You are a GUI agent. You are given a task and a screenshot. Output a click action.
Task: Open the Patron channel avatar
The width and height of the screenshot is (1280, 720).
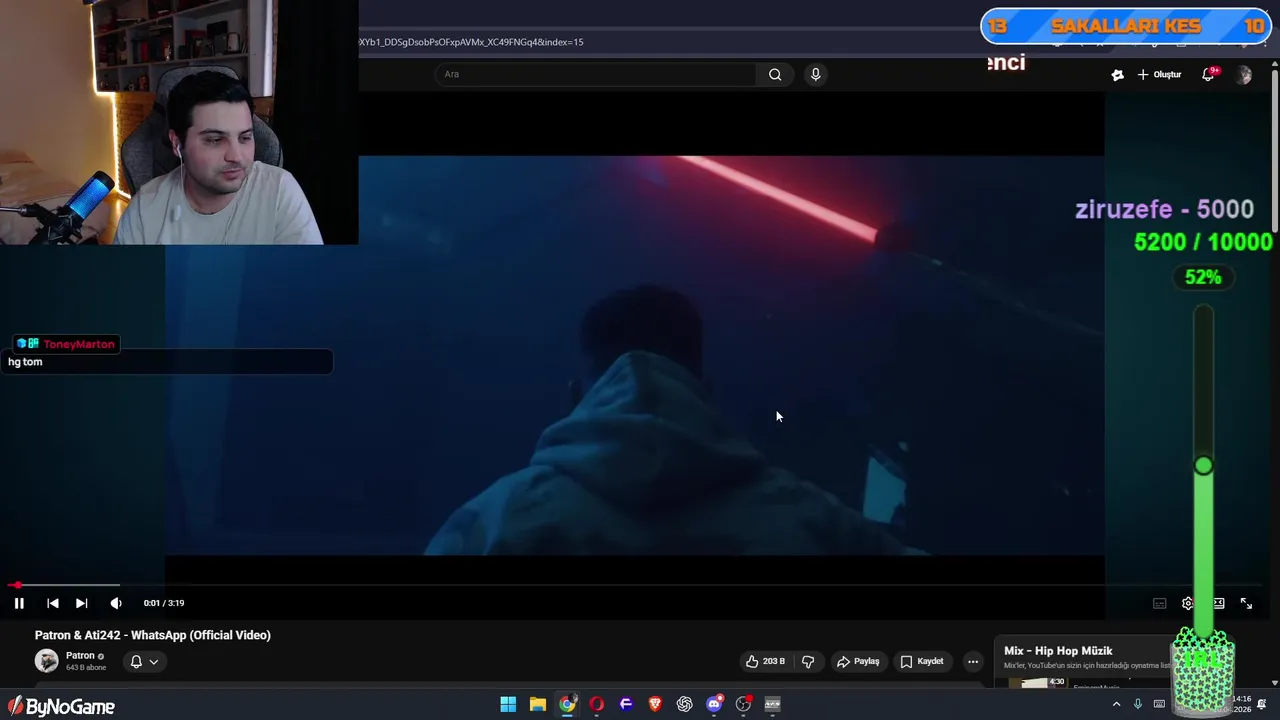tap(47, 661)
